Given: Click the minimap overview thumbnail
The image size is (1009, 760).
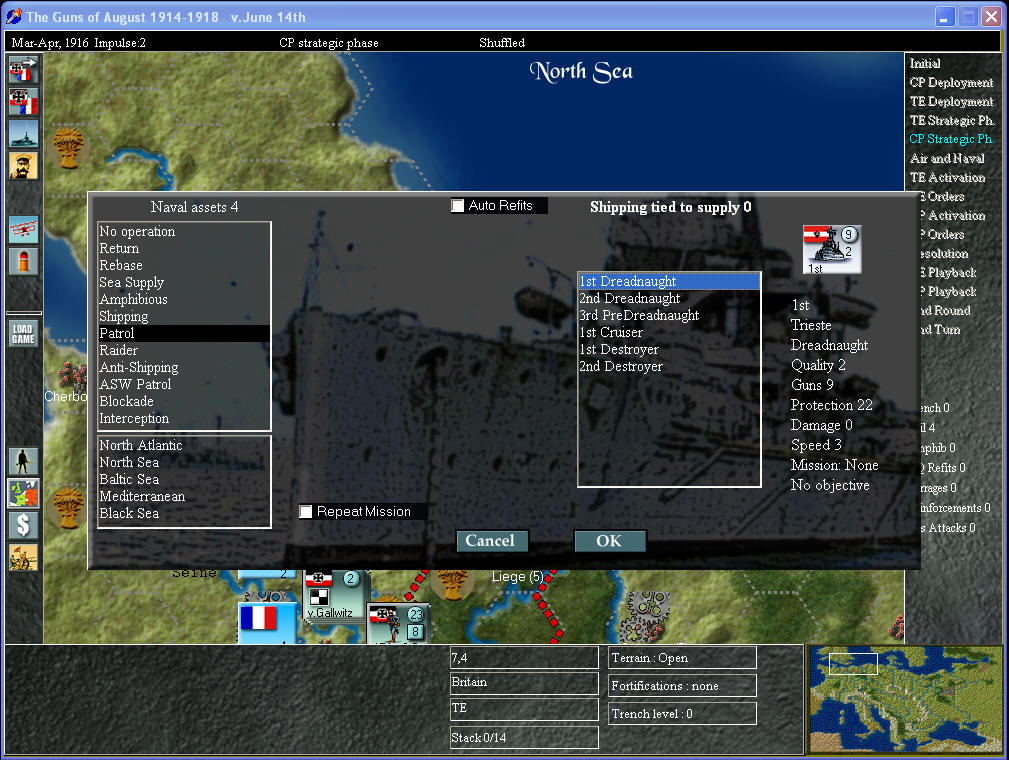Looking at the screenshot, I should [x=904, y=700].
